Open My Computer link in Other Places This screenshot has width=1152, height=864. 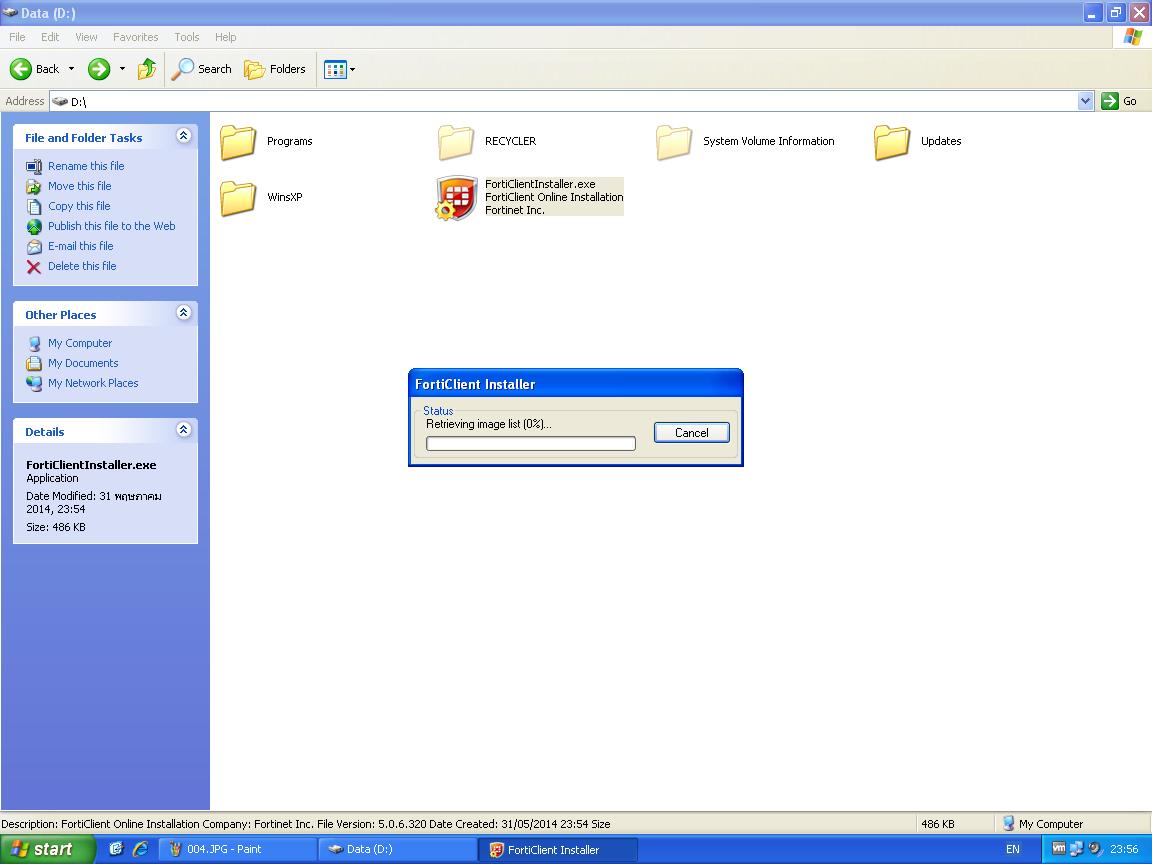(80, 343)
